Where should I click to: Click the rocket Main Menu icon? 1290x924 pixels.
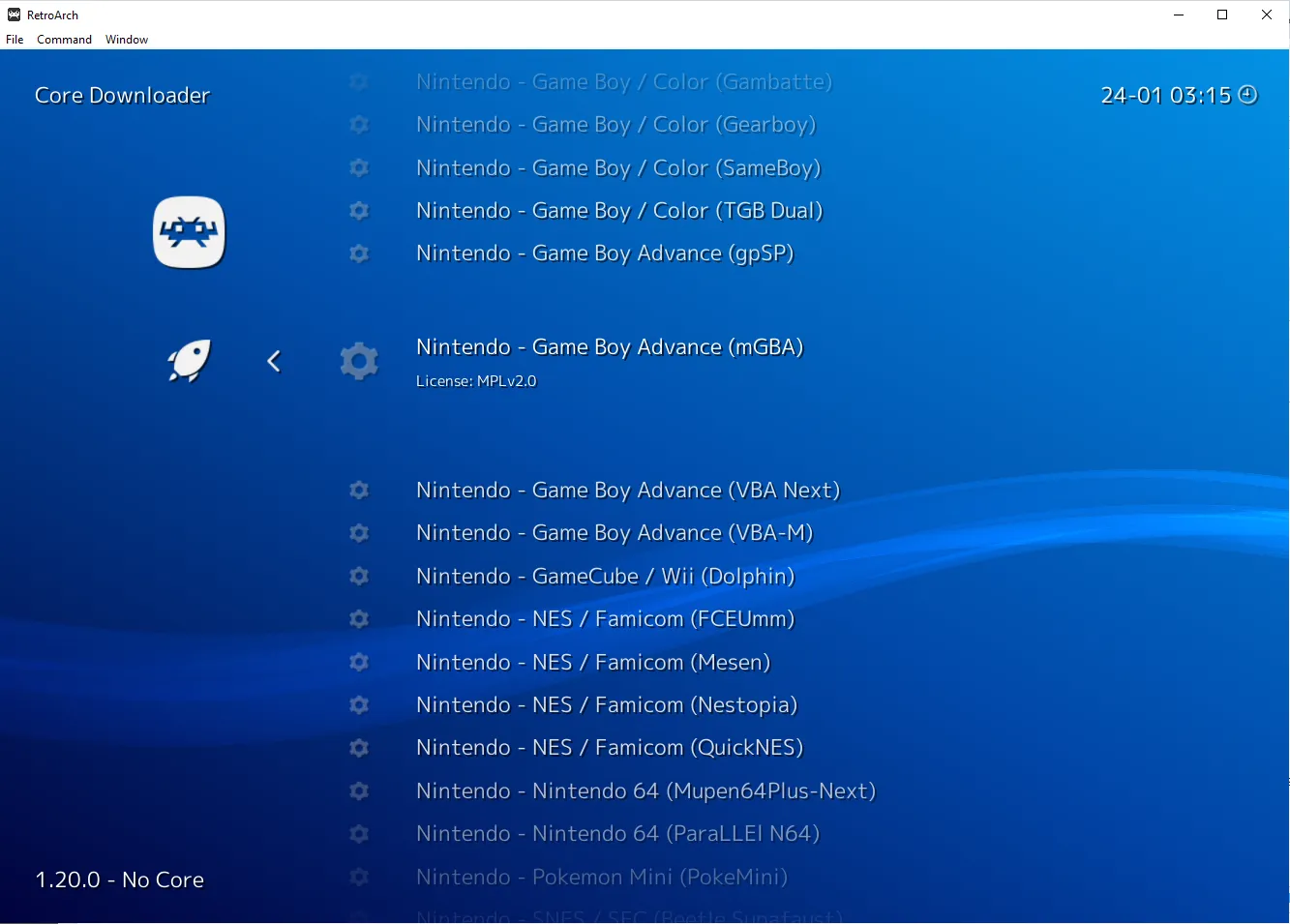[189, 361]
